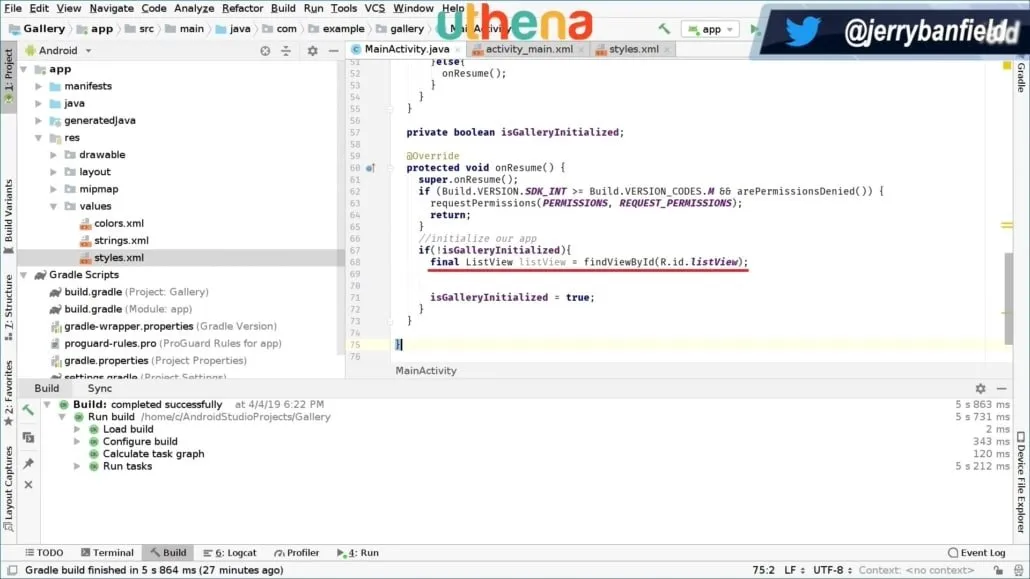Toggle the 7: Structure tool window

pos(9,308)
